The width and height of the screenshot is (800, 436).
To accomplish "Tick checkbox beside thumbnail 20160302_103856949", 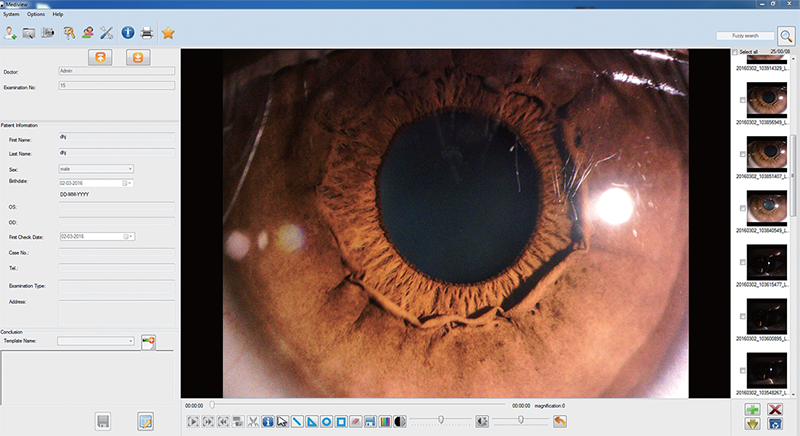I will click(x=741, y=101).
